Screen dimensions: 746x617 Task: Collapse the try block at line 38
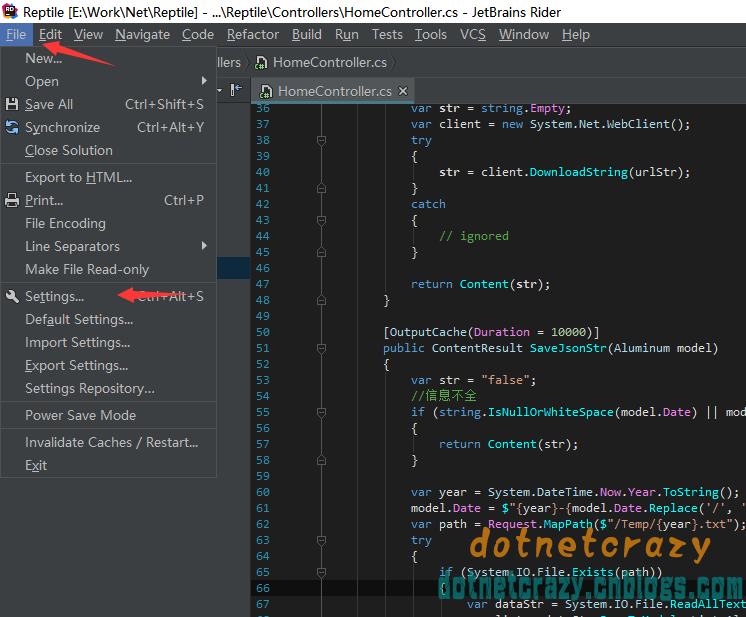click(x=321, y=141)
